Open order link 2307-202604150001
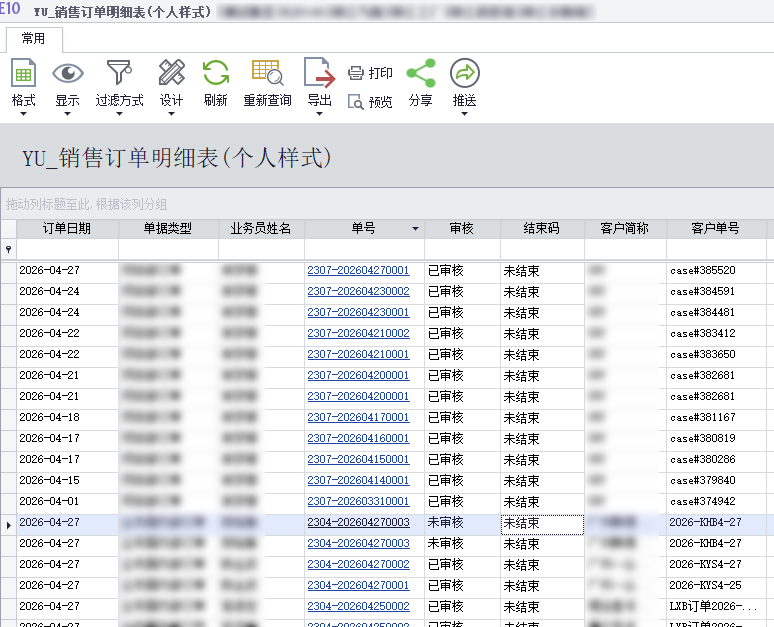Viewport: 774px width, 627px height. click(x=358, y=459)
